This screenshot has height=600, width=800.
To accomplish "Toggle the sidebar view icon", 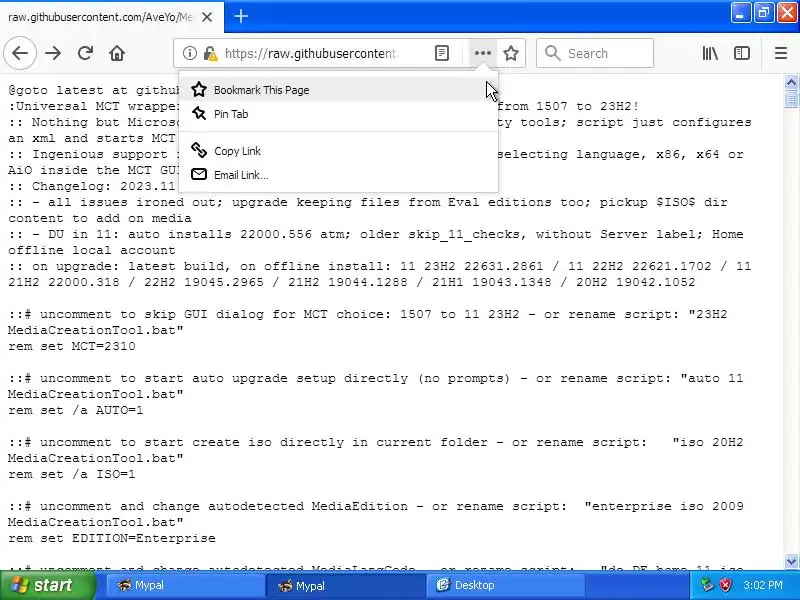I will coord(742,53).
